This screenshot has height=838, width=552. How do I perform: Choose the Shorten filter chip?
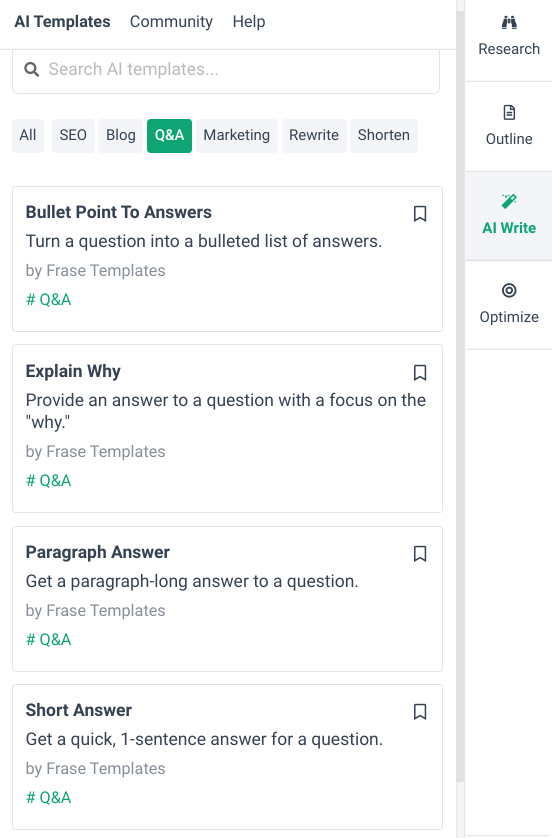tap(384, 136)
